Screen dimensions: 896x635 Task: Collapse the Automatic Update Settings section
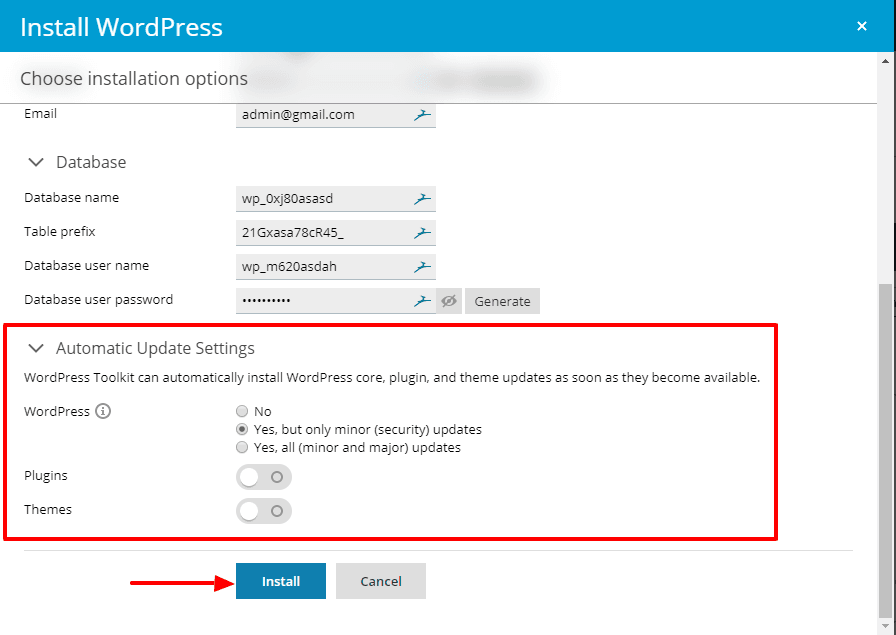[36, 348]
